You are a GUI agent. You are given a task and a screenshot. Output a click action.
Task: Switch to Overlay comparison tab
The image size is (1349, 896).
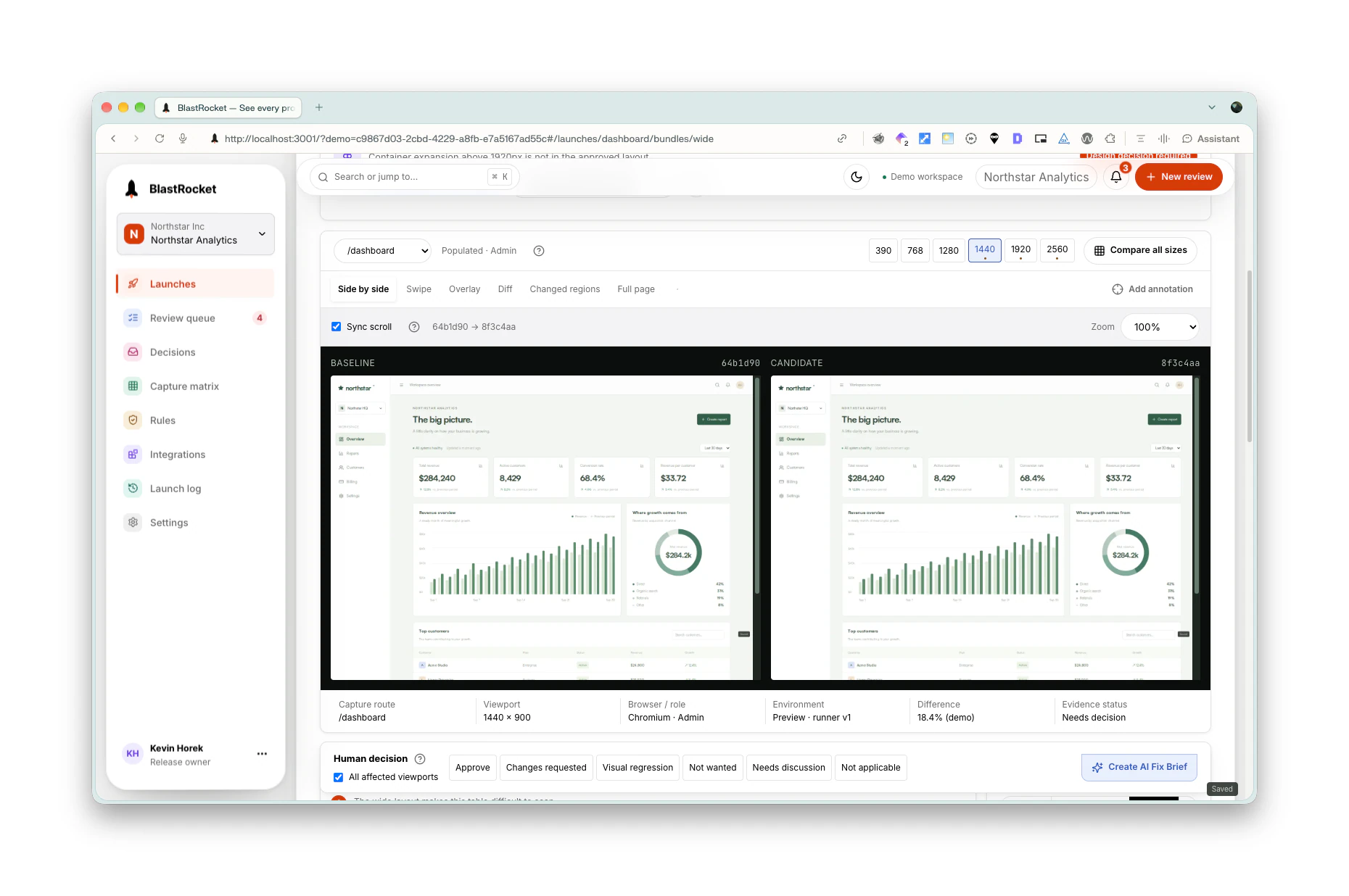pyautogui.click(x=464, y=289)
